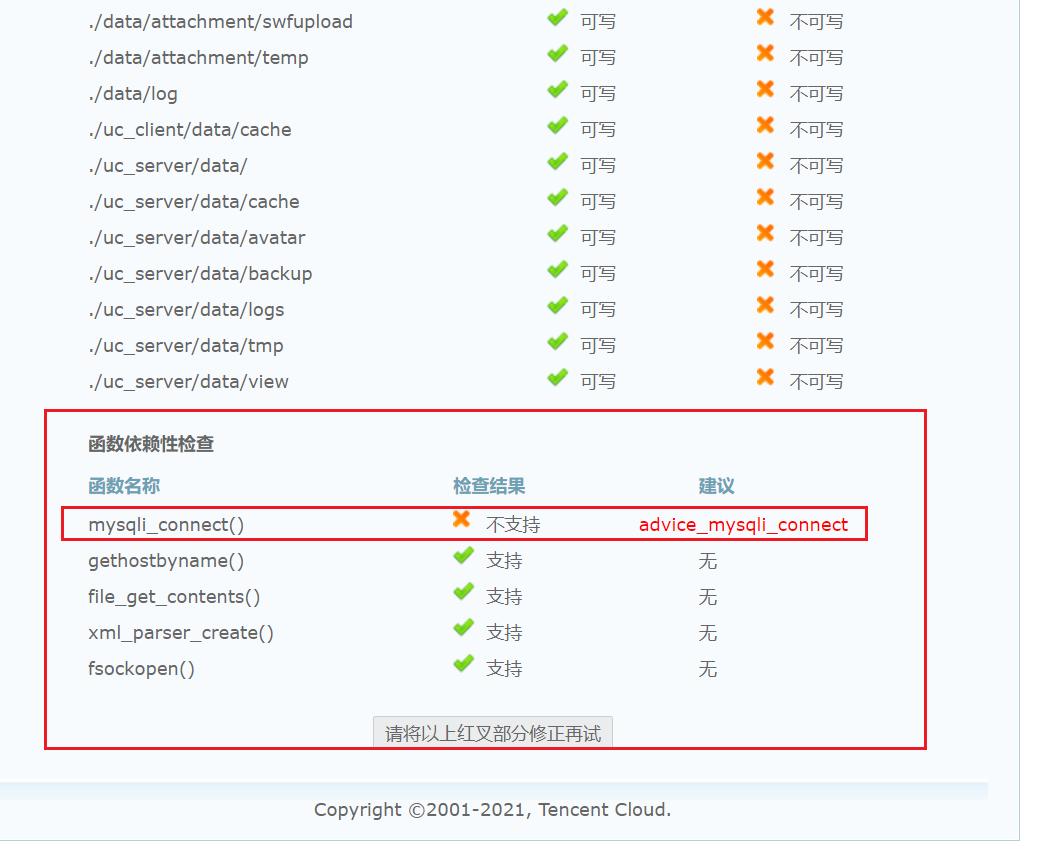
Task: Click green checkmark for ./uc_client/data/cache row
Action: coord(557,126)
